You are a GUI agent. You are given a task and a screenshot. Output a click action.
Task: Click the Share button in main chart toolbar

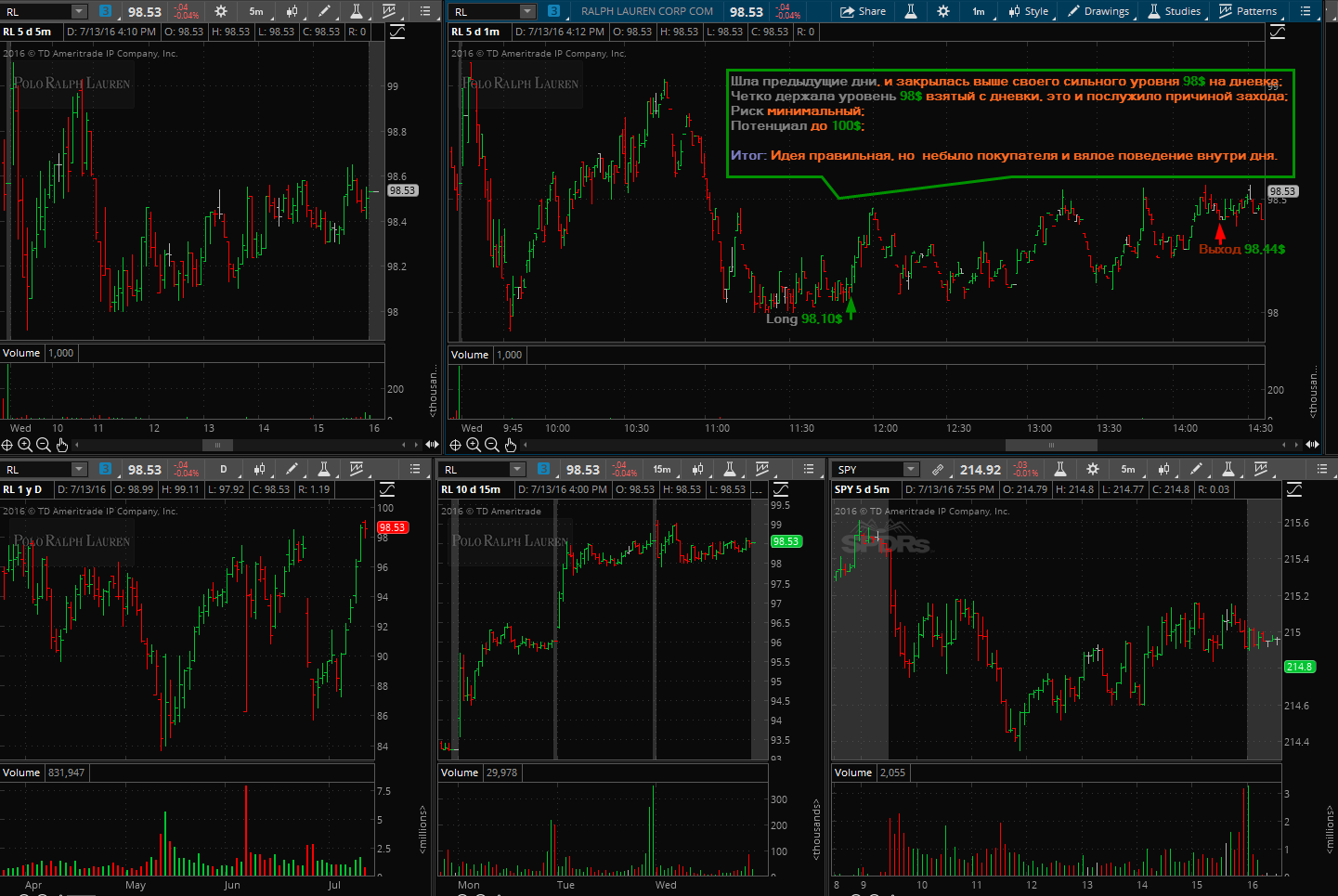(x=863, y=11)
